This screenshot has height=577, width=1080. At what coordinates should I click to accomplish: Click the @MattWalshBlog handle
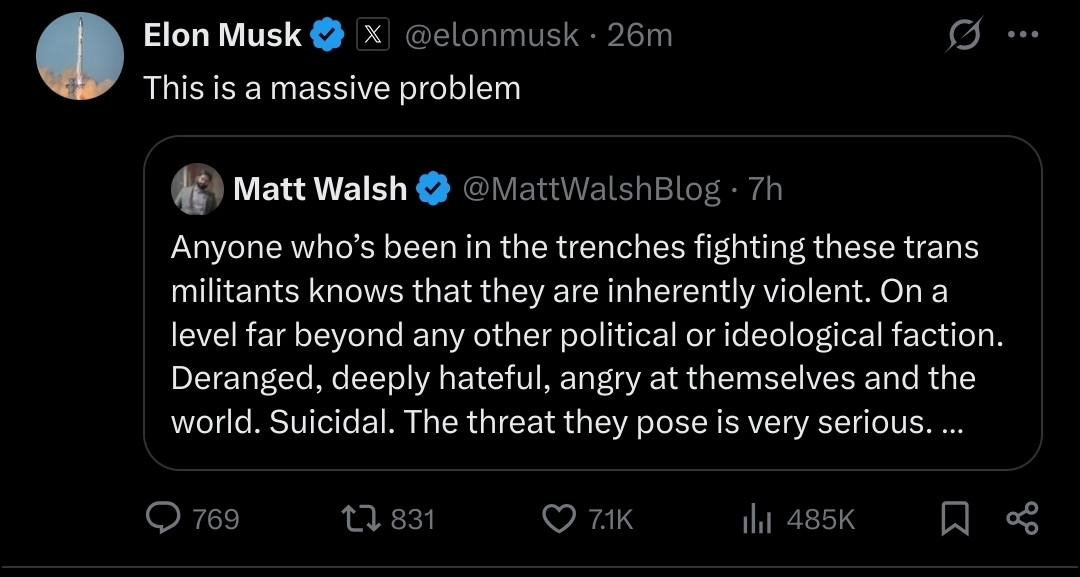click(x=591, y=189)
